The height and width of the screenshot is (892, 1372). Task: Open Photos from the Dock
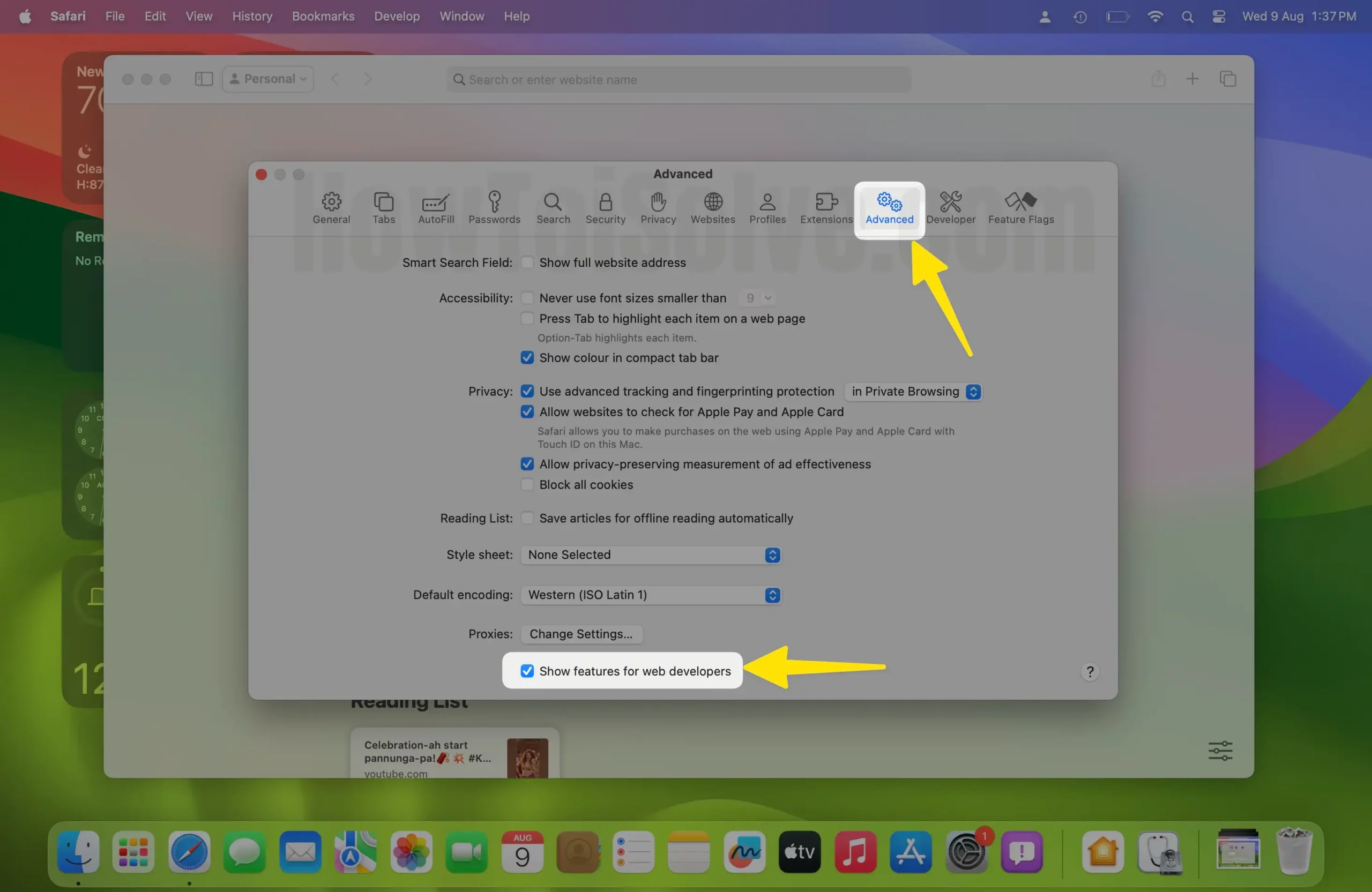click(411, 852)
